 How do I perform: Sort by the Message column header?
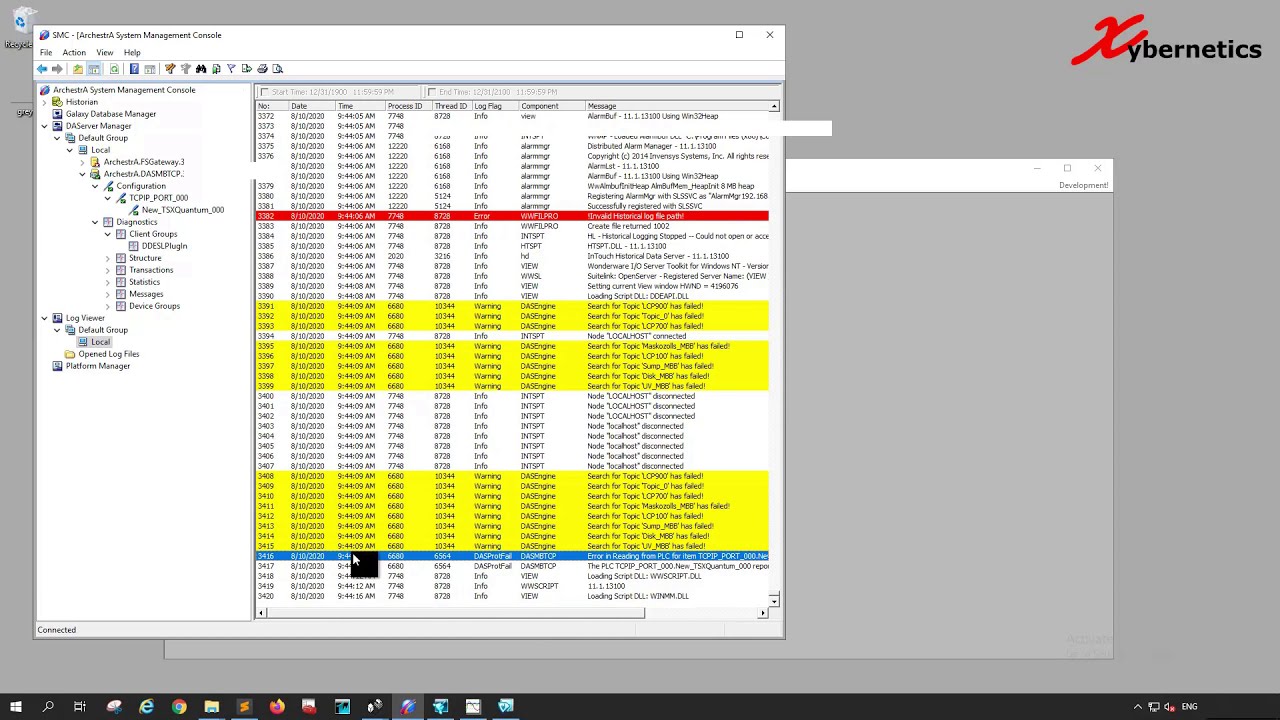click(675, 106)
